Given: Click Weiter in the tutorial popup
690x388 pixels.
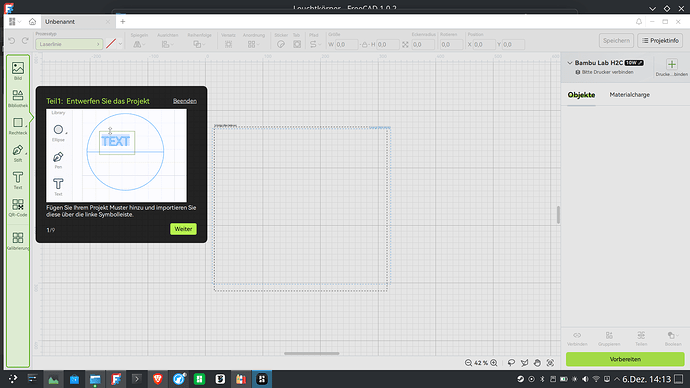Looking at the screenshot, I should tap(183, 229).
